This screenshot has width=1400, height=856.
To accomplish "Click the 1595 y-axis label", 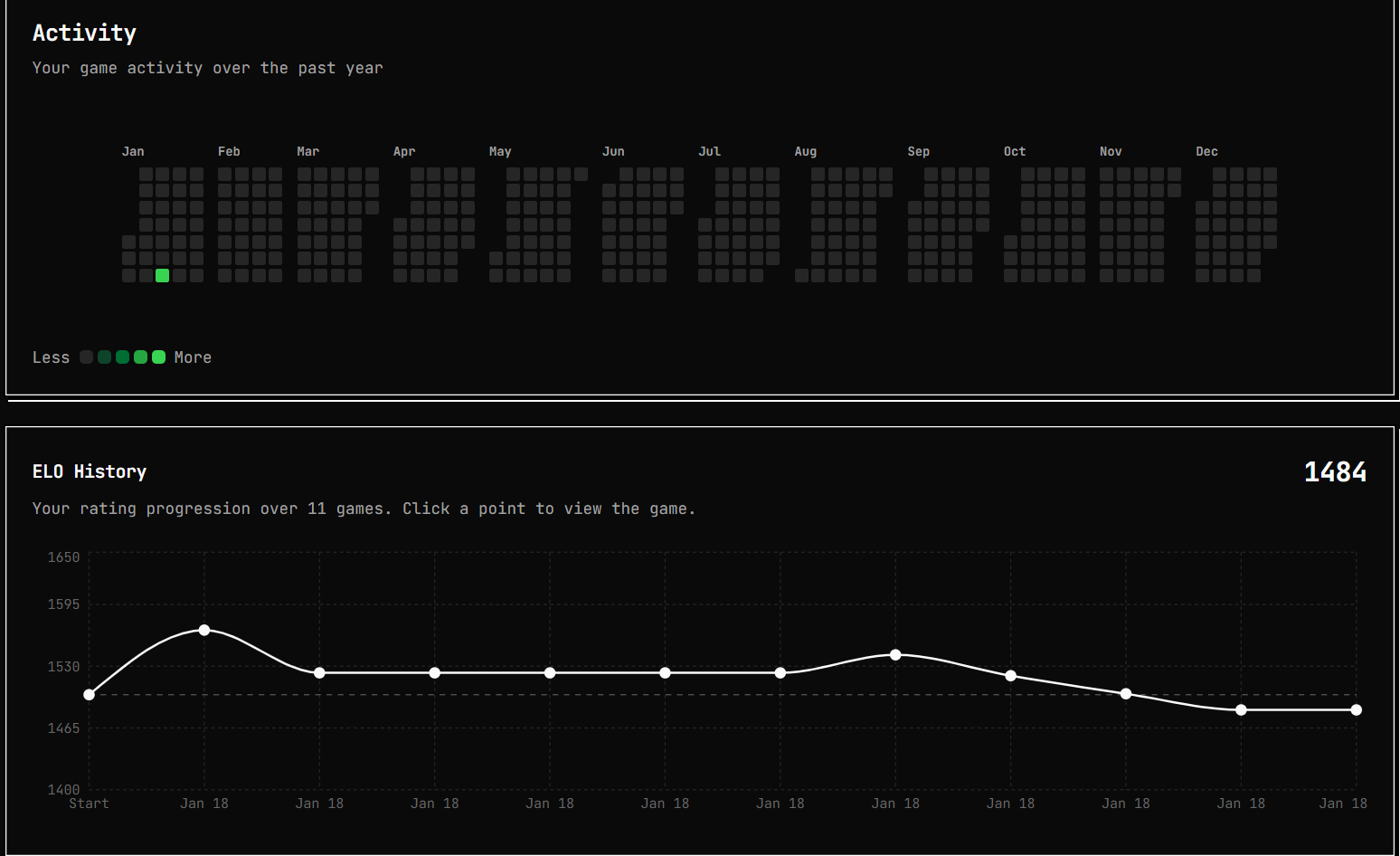I will coord(63,604).
